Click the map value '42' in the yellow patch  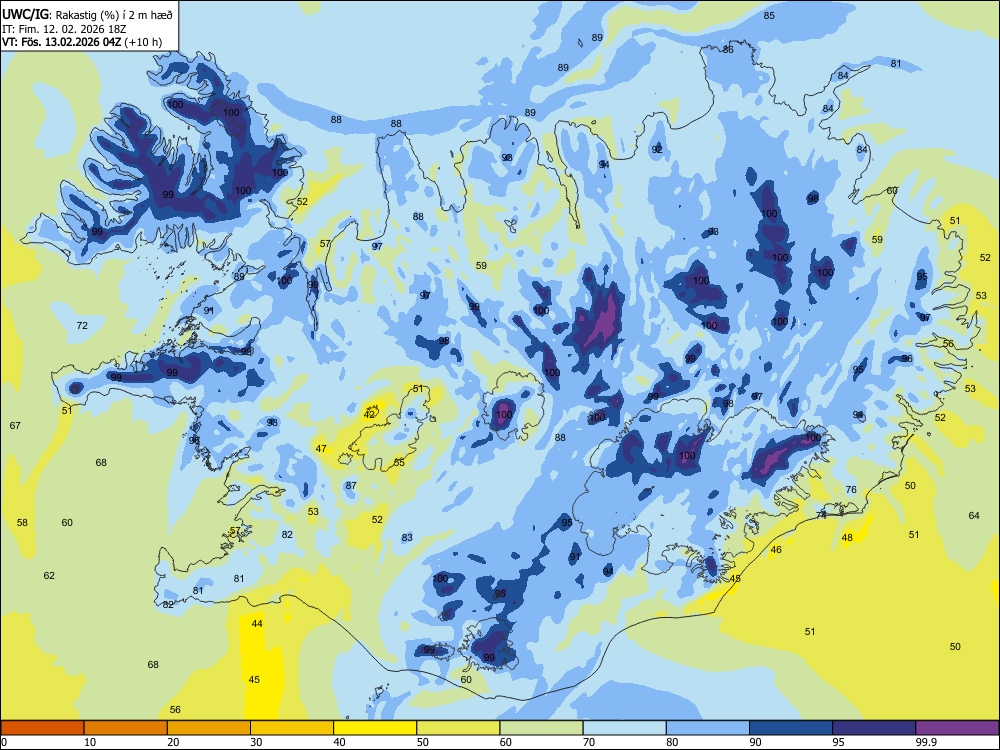pos(369,414)
